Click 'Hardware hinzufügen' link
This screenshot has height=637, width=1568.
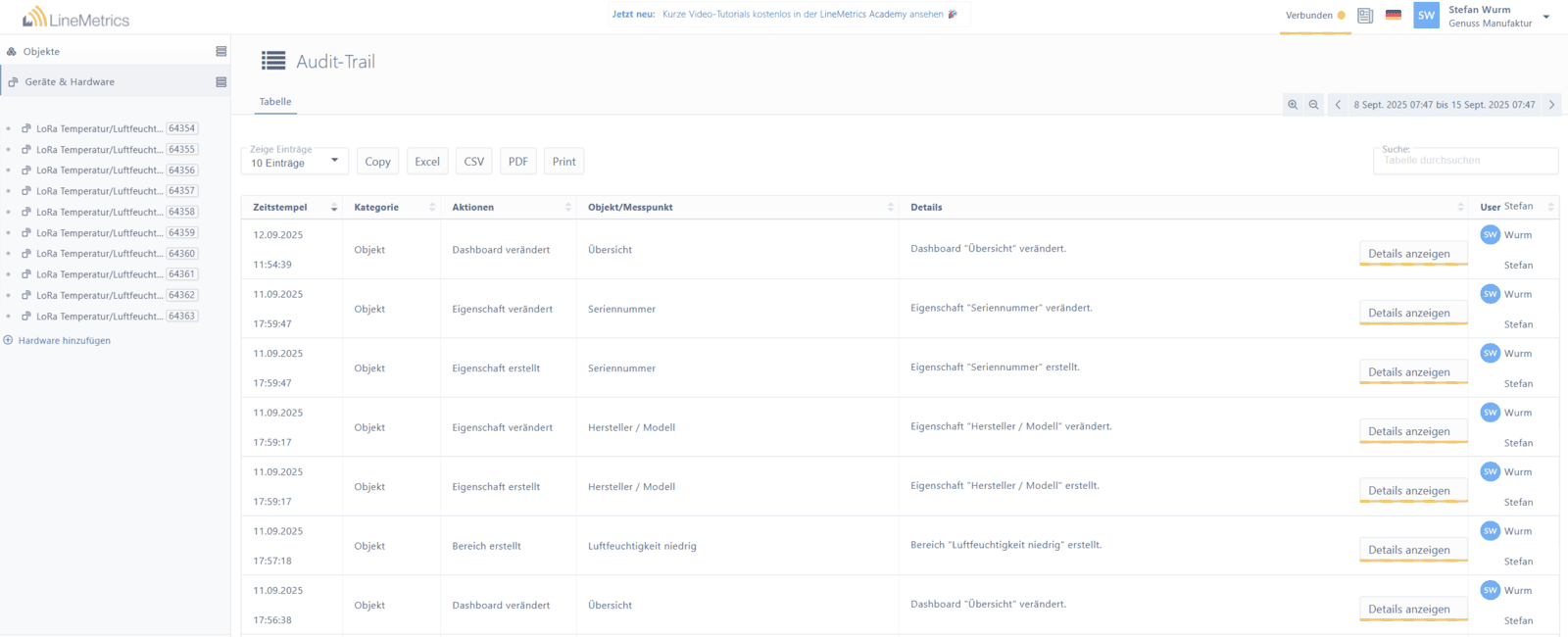(x=64, y=341)
